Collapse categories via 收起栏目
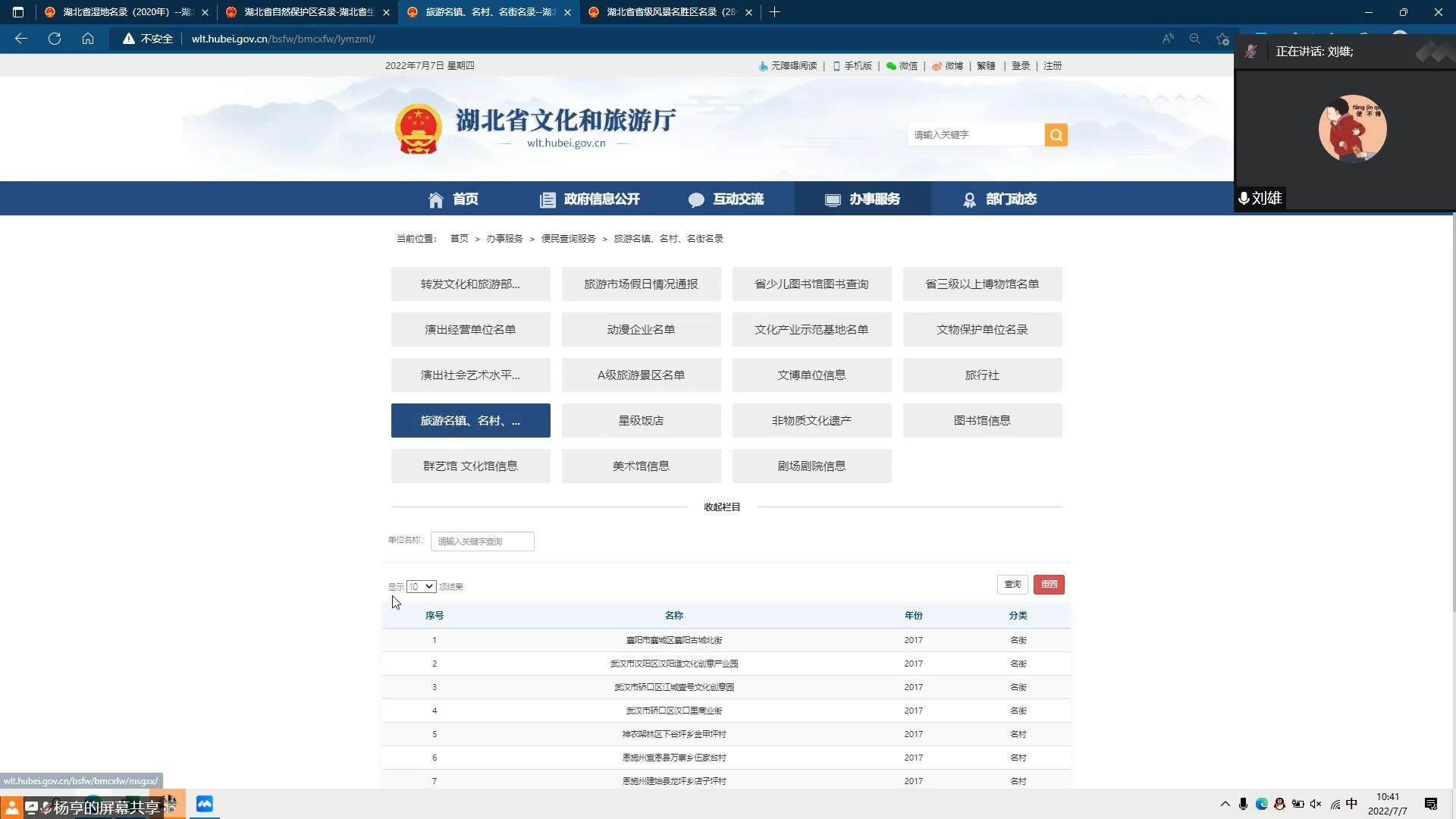1456x819 pixels. pos(722,507)
